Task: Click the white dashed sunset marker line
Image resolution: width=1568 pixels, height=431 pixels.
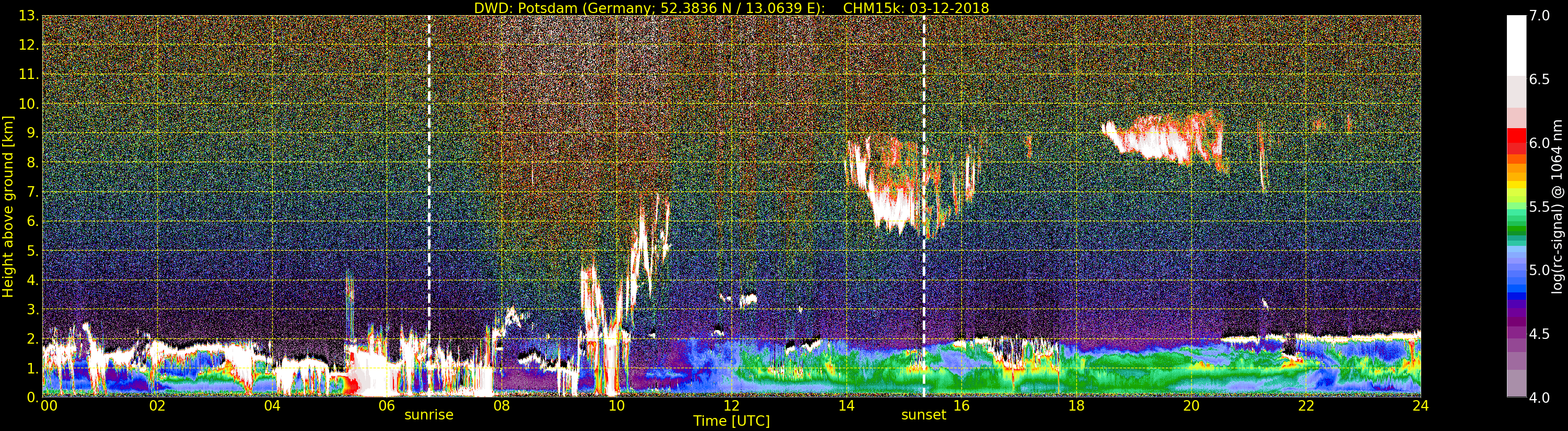Action: [924, 206]
